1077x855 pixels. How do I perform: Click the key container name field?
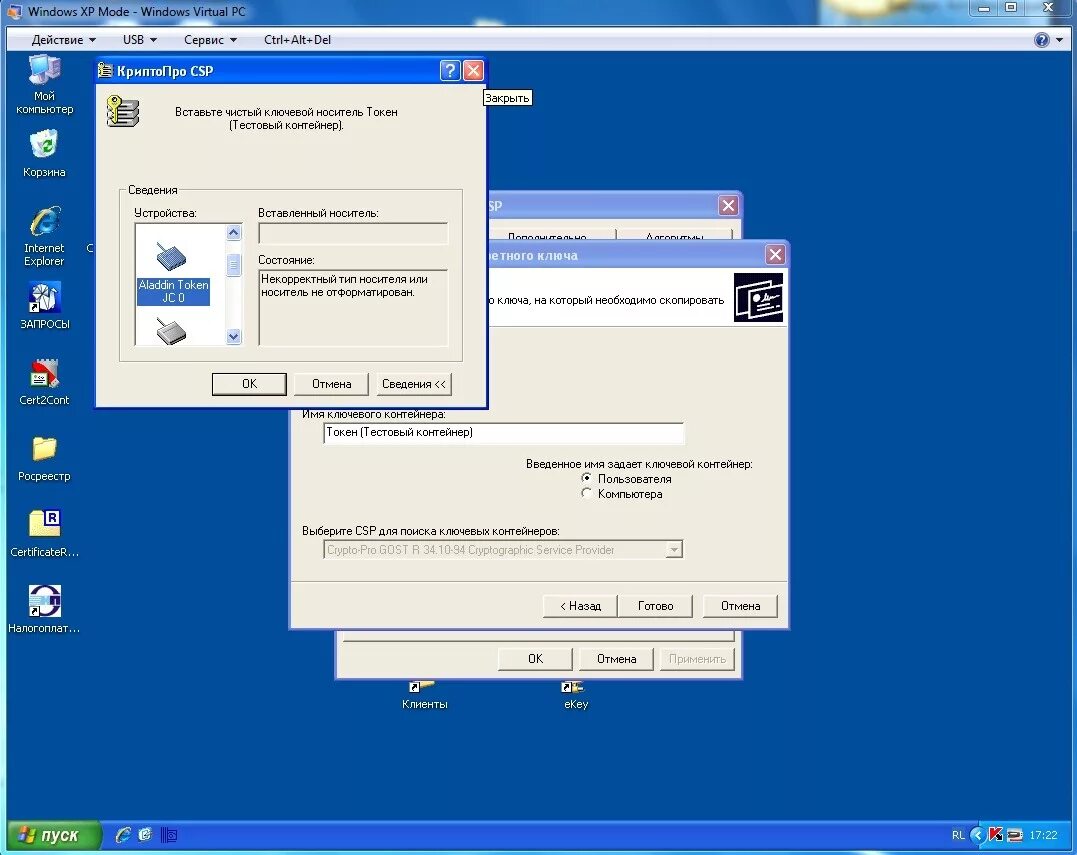[x=503, y=433]
